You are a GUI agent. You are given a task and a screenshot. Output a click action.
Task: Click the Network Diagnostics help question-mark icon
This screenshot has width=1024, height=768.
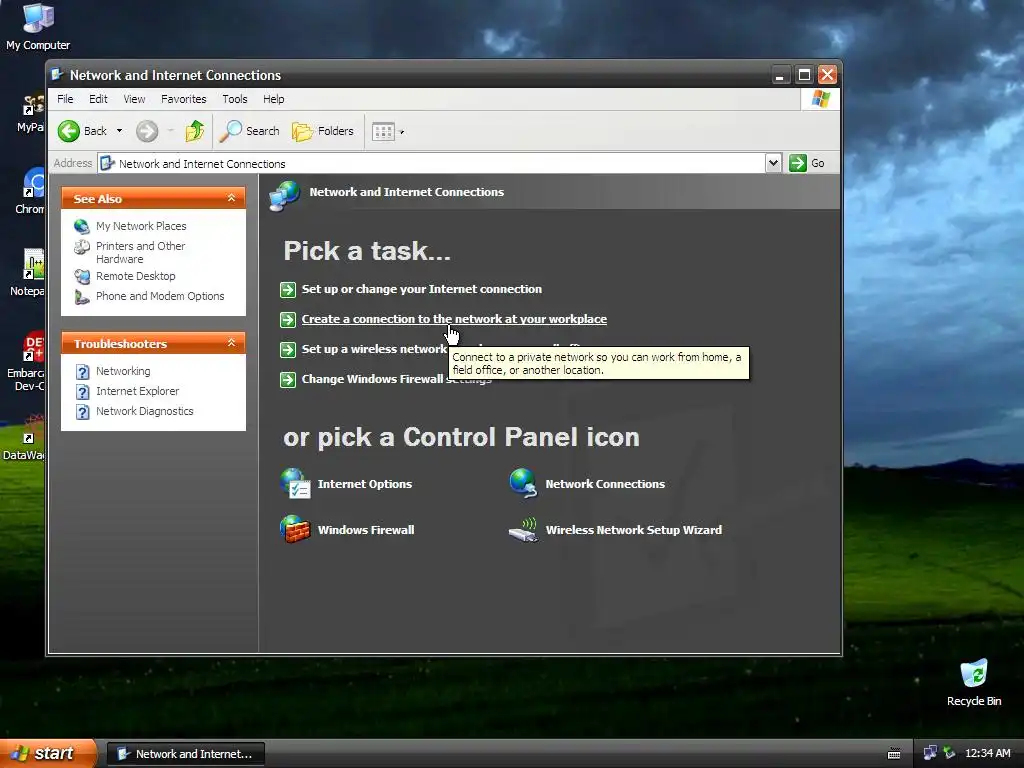[82, 412]
